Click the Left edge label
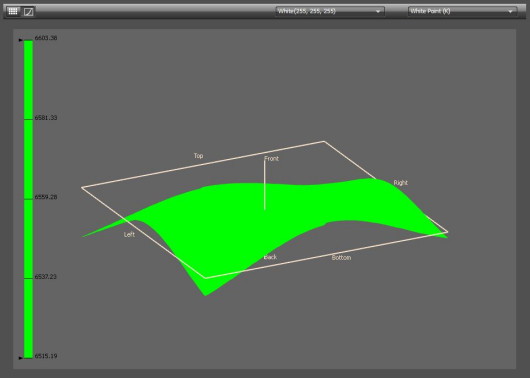This screenshot has width=530, height=378. click(129, 234)
